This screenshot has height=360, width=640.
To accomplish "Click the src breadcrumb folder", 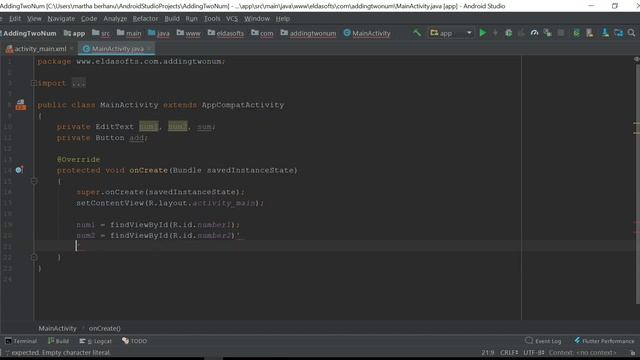I will coord(101,33).
